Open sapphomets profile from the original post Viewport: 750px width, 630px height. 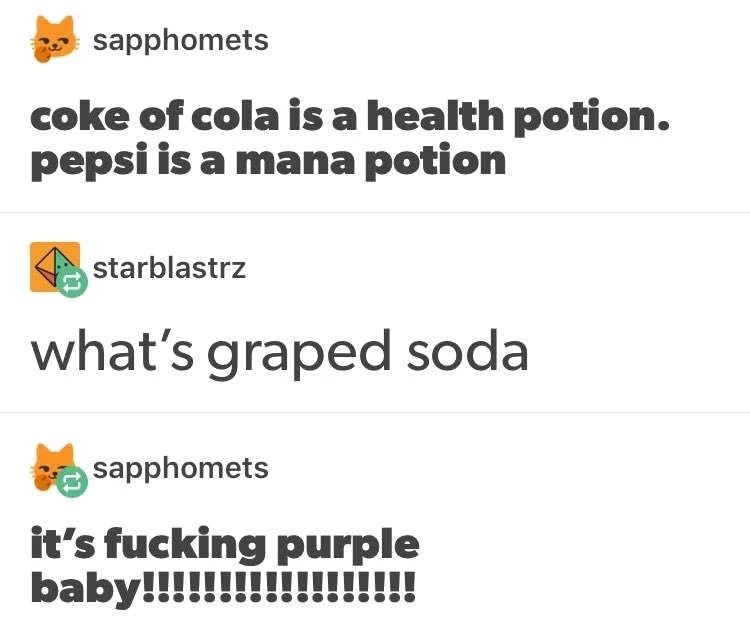click(180, 41)
